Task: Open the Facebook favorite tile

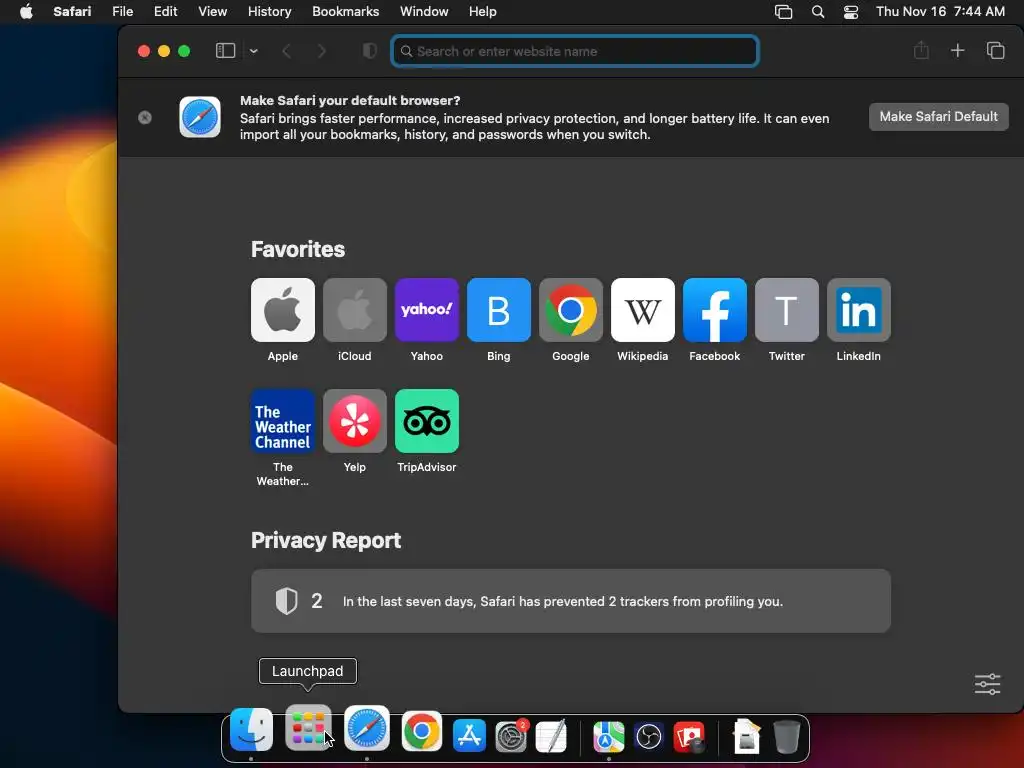Action: pyautogui.click(x=714, y=310)
